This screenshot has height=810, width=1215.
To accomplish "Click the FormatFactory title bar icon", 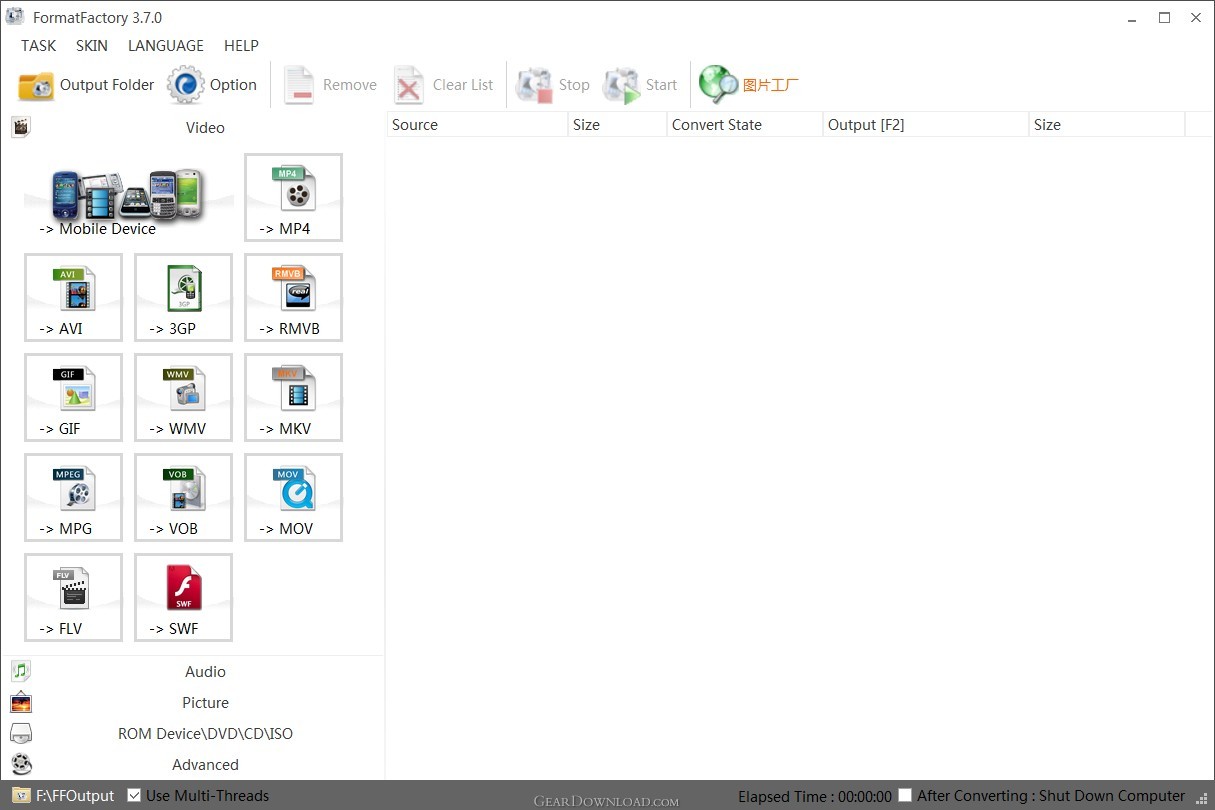I will click(15, 17).
